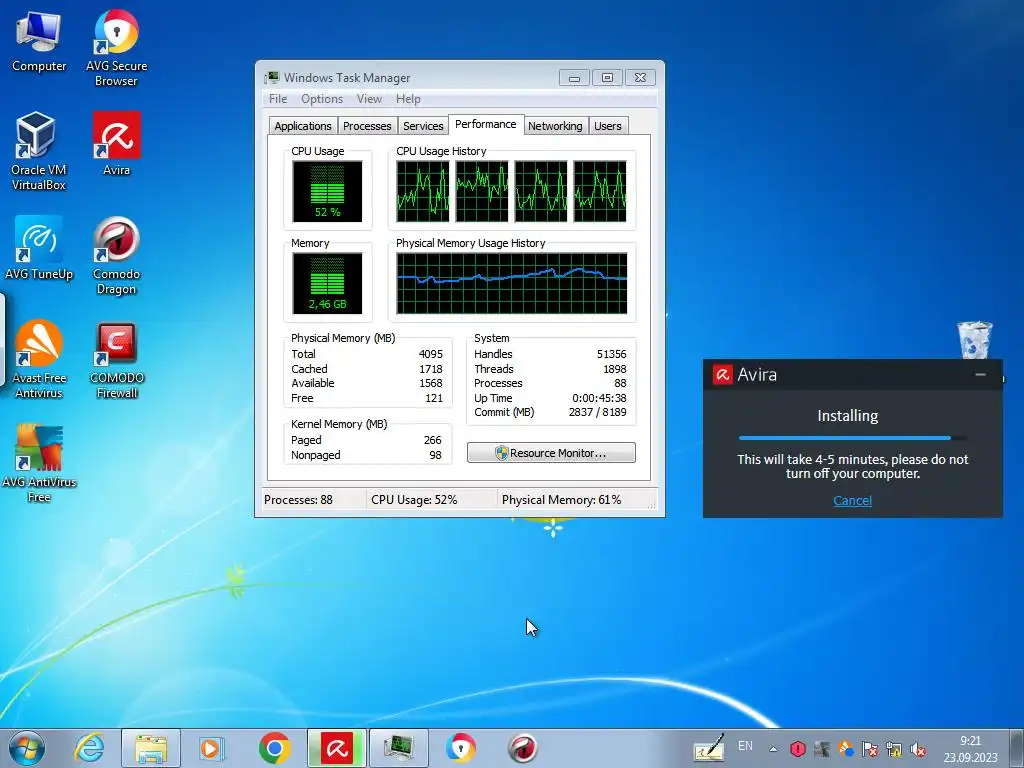1024x768 pixels.
Task: Launch AVG Secure Browser from desktop
Action: (116, 47)
